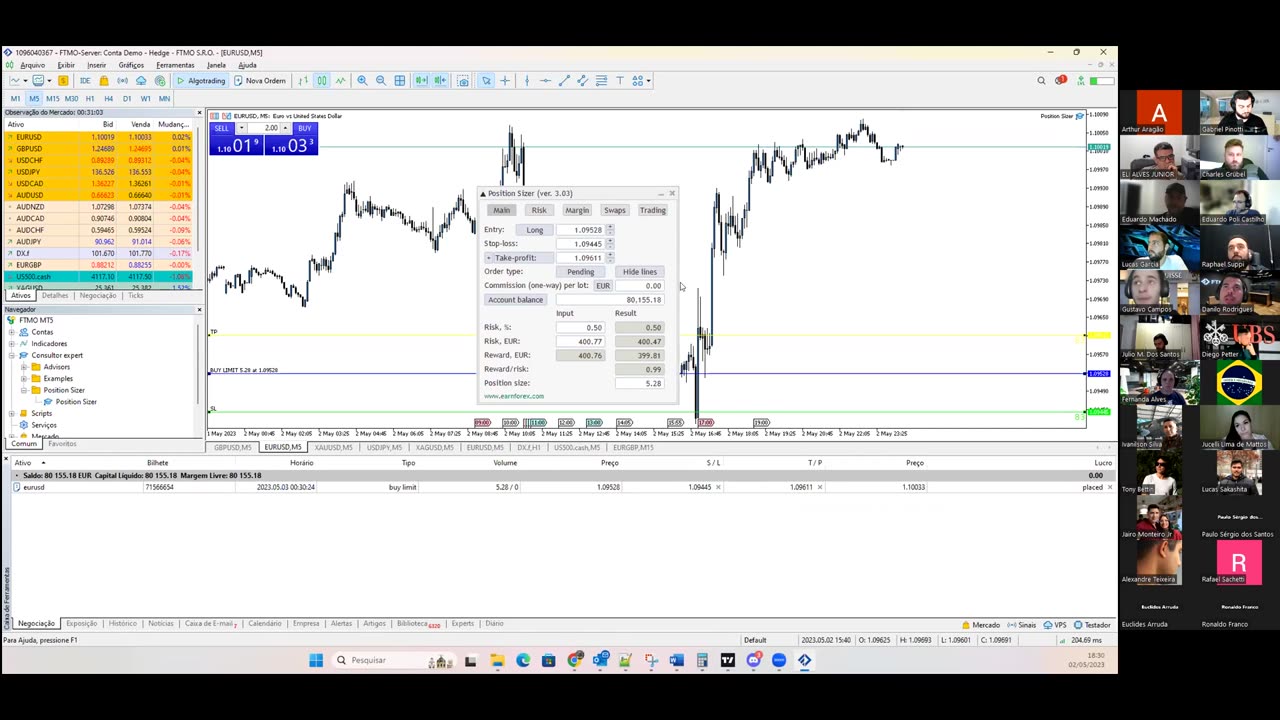This screenshot has width=1280, height=720.
Task: Toggle Pending order type button
Action: [580, 272]
